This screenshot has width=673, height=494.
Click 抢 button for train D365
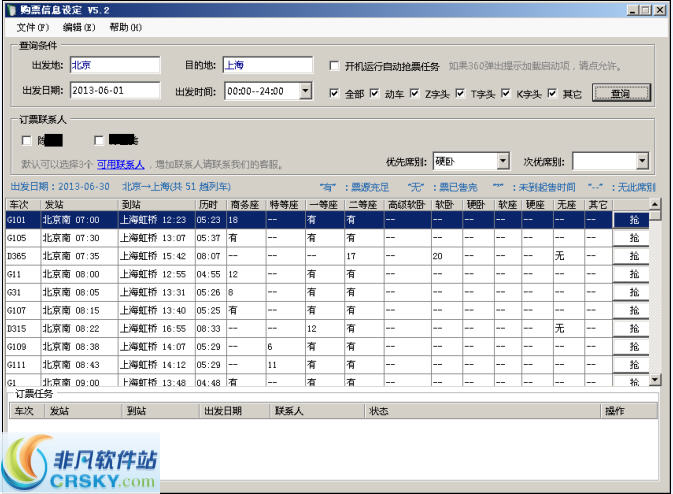[x=631, y=256]
